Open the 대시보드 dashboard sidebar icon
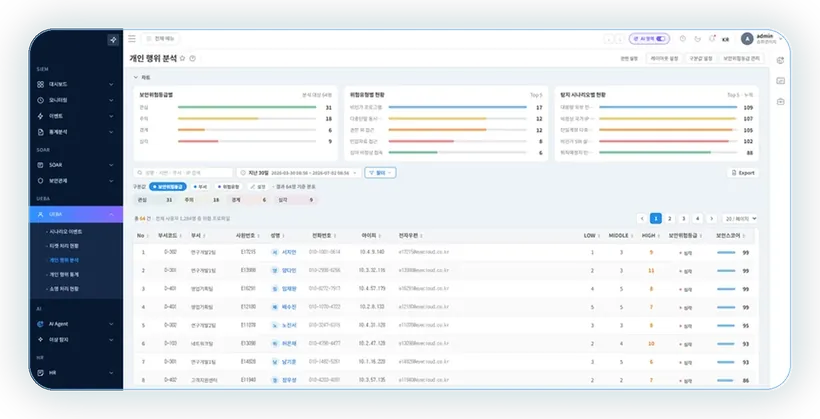This screenshot has width=820, height=419. pyautogui.click(x=40, y=84)
